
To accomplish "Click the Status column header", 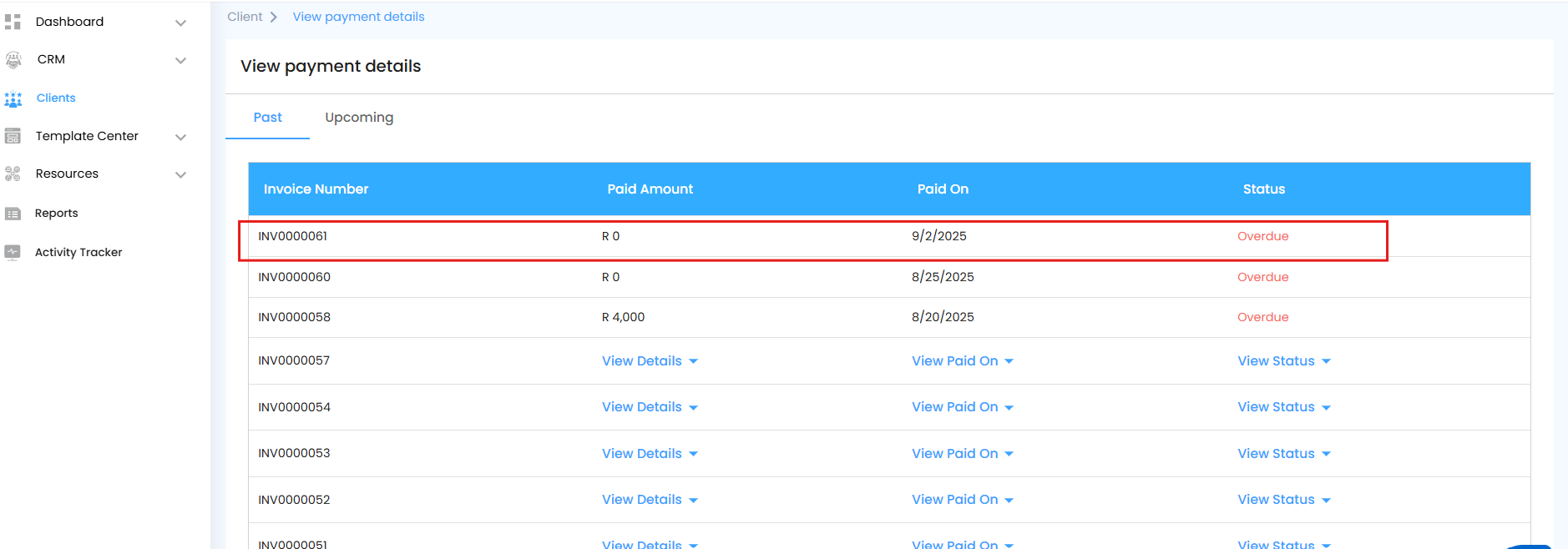I will click(x=1263, y=189).
